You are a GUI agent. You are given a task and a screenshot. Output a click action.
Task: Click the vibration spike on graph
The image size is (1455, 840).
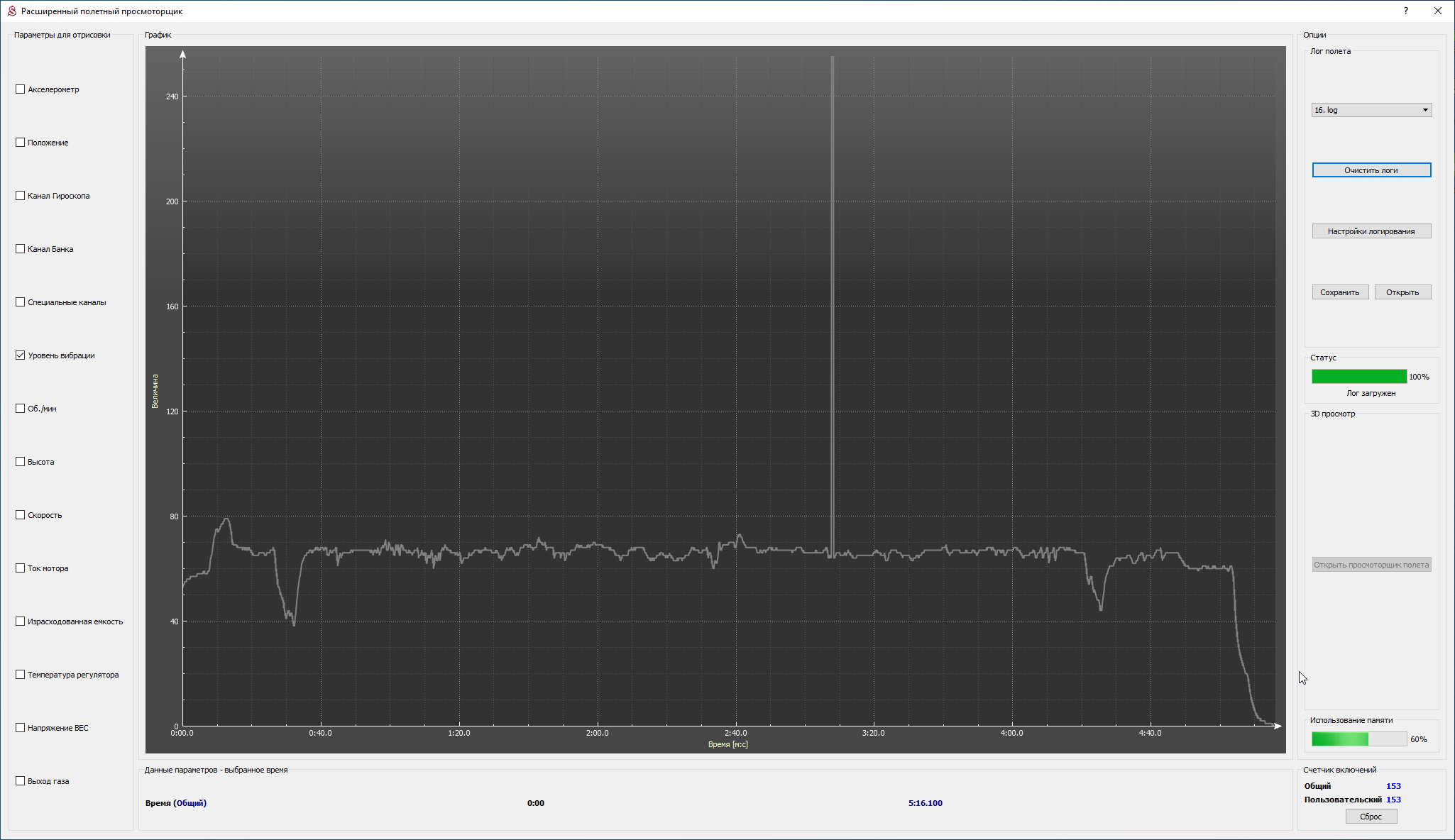[832, 284]
